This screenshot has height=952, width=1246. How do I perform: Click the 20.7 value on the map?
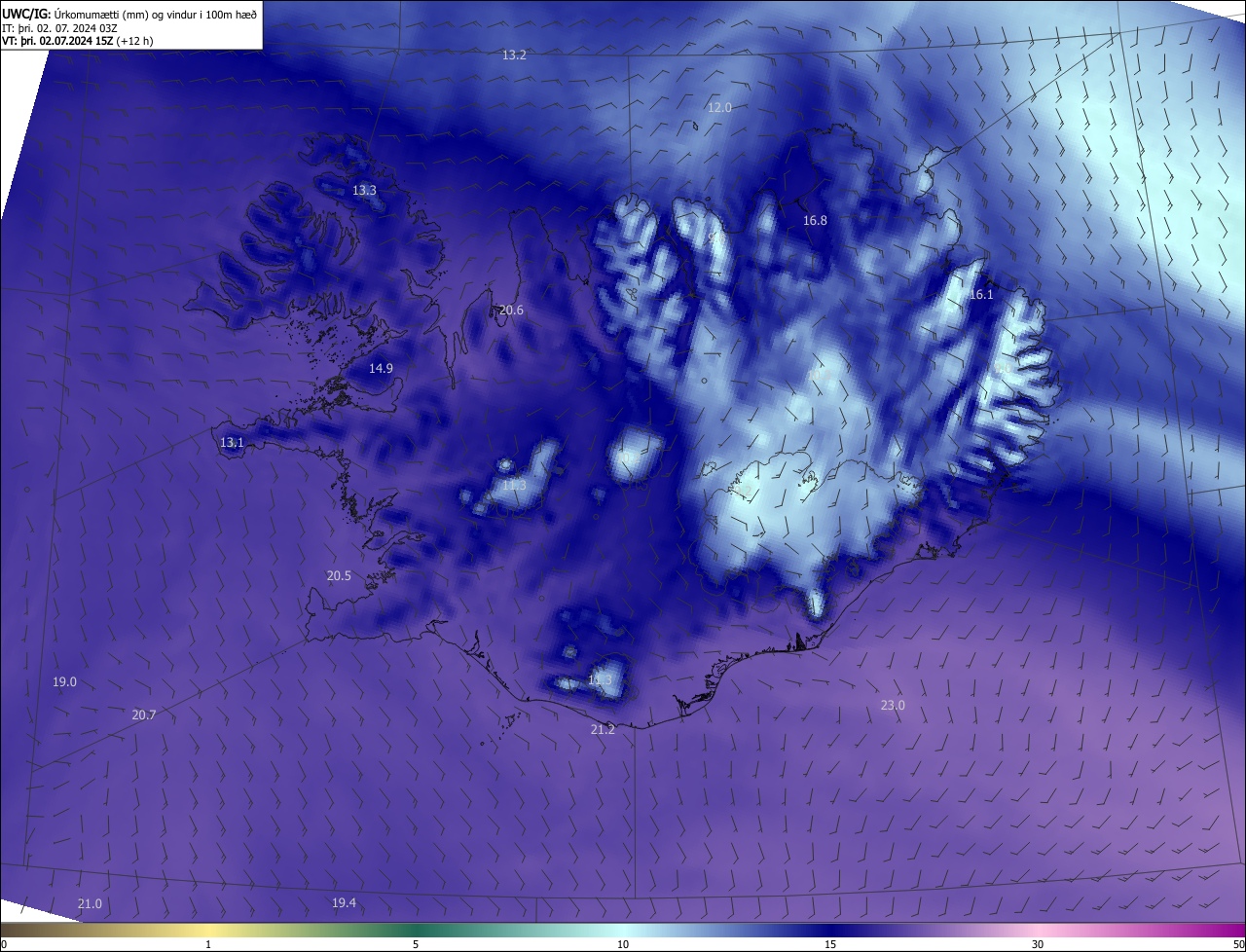[x=143, y=715]
